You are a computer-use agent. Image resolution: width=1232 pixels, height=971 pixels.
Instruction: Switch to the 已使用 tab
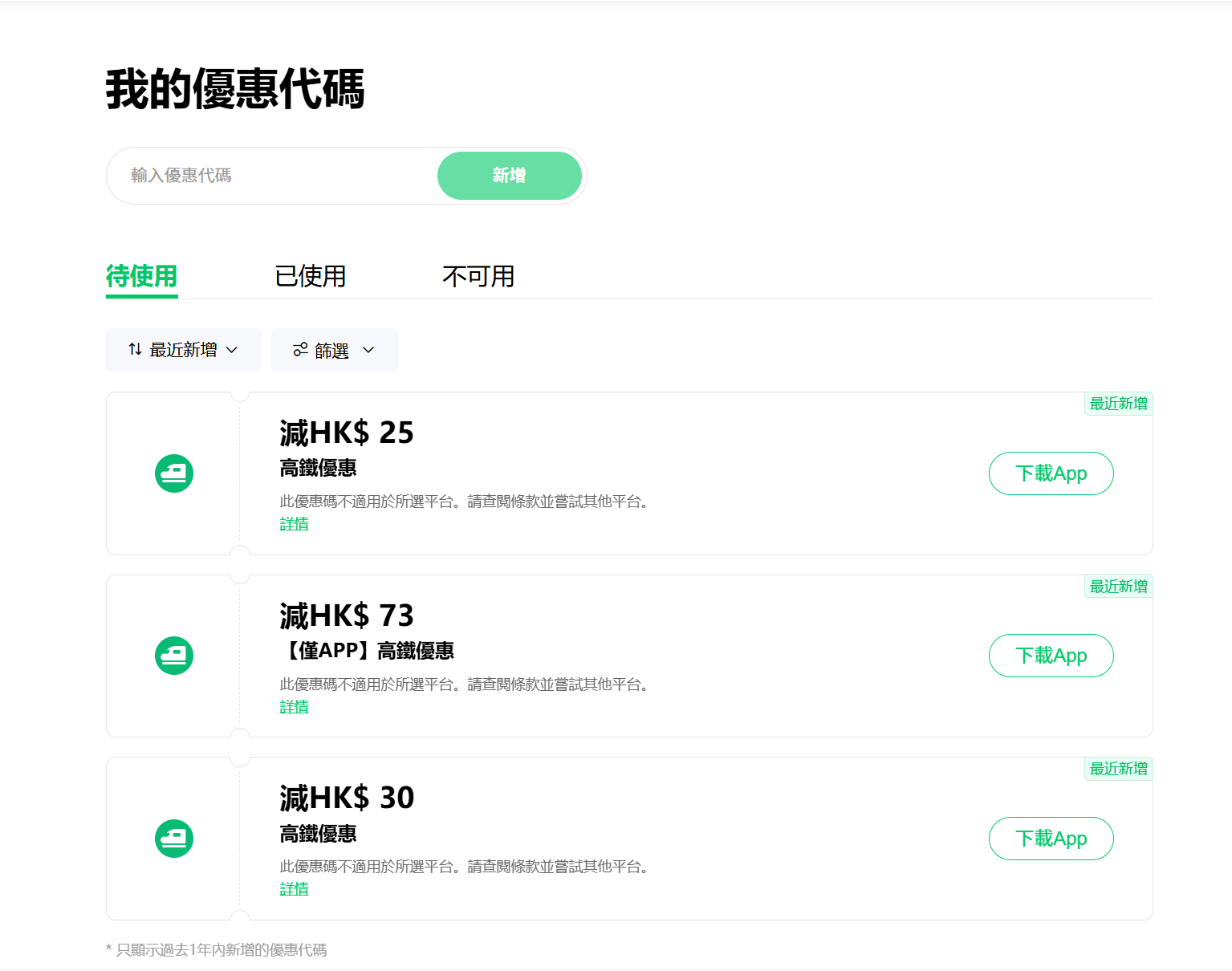pyautogui.click(x=310, y=277)
